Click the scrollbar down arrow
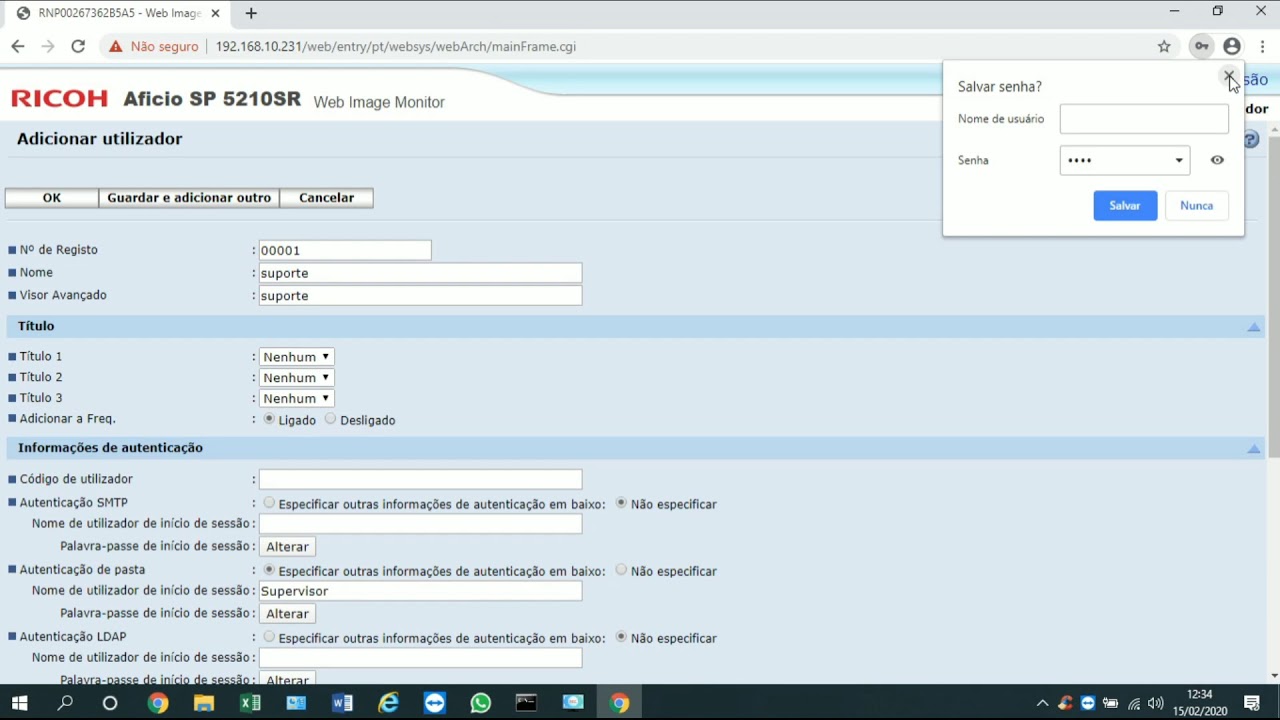 tap(1273, 676)
